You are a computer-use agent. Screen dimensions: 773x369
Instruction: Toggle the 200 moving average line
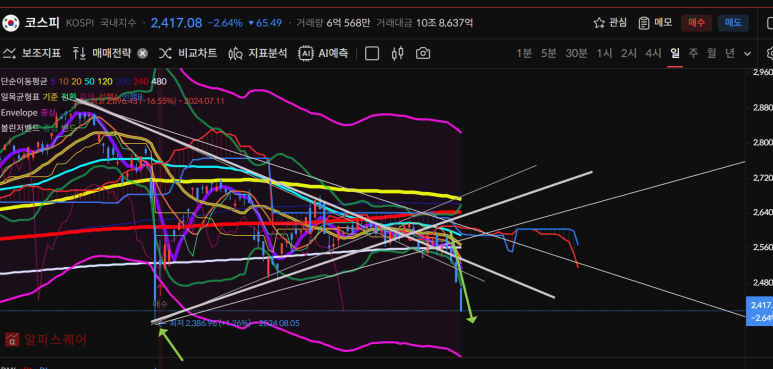coord(123,82)
